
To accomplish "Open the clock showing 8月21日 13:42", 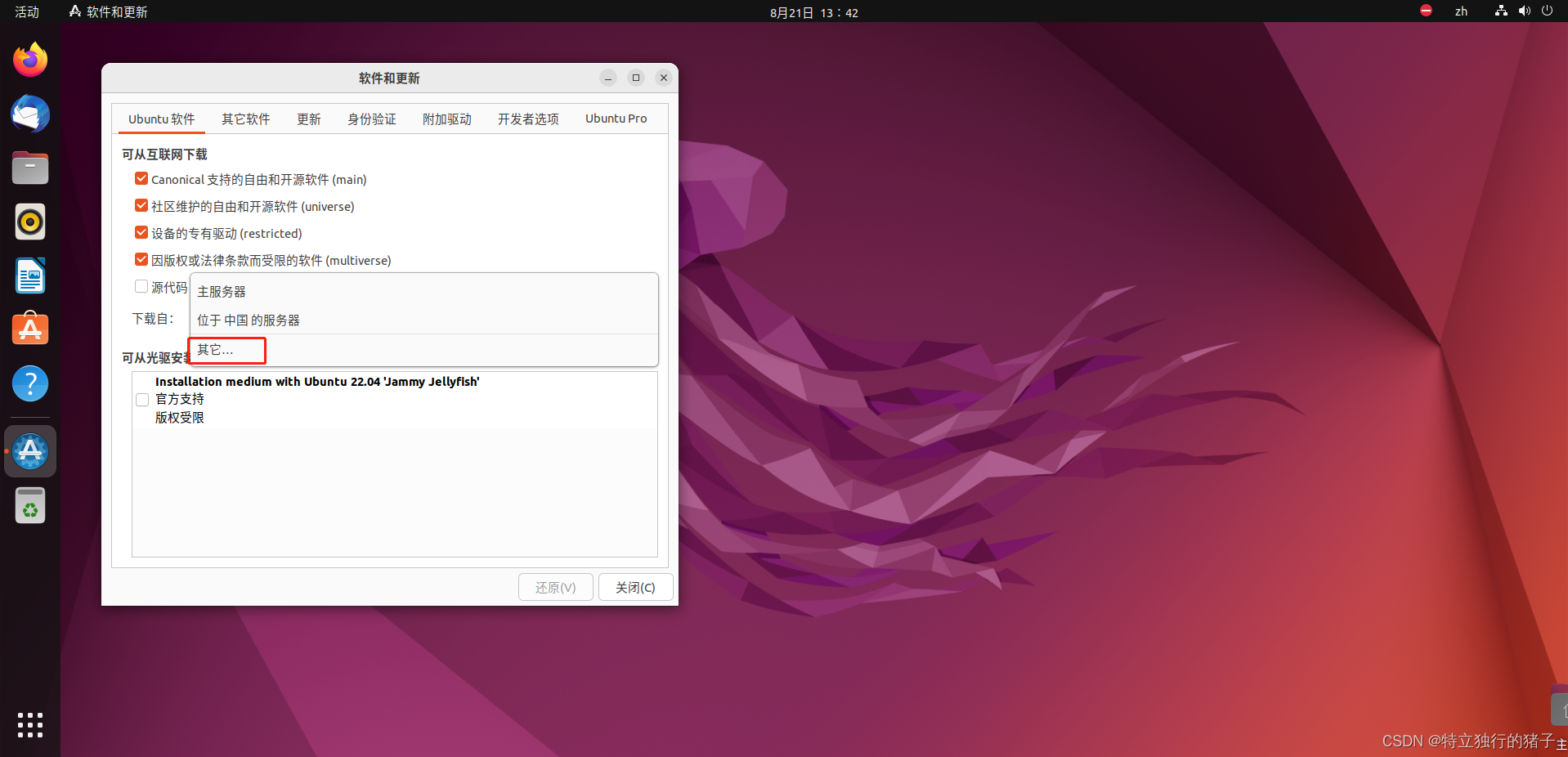I will pos(814,12).
